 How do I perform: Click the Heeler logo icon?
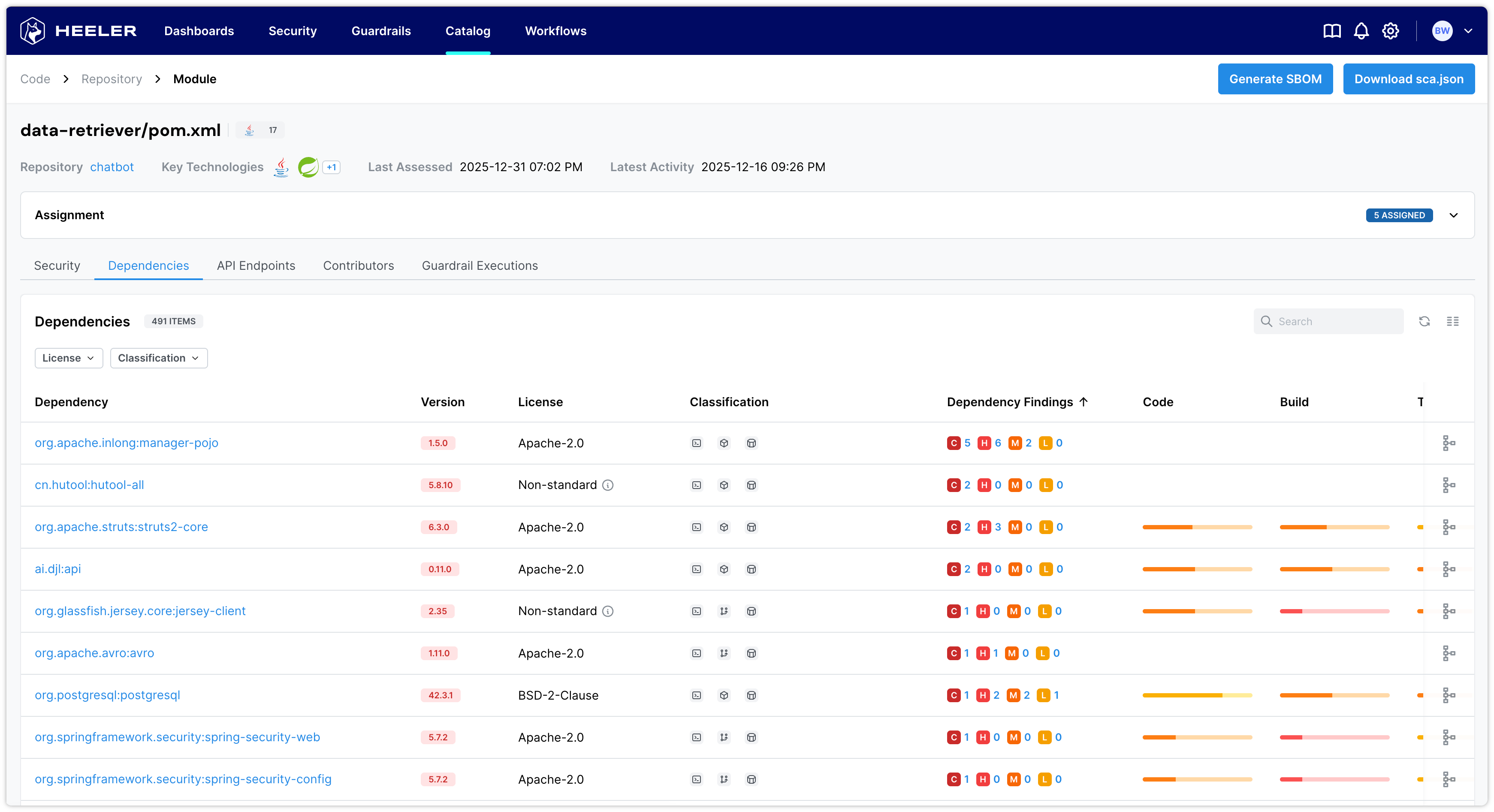coord(33,31)
